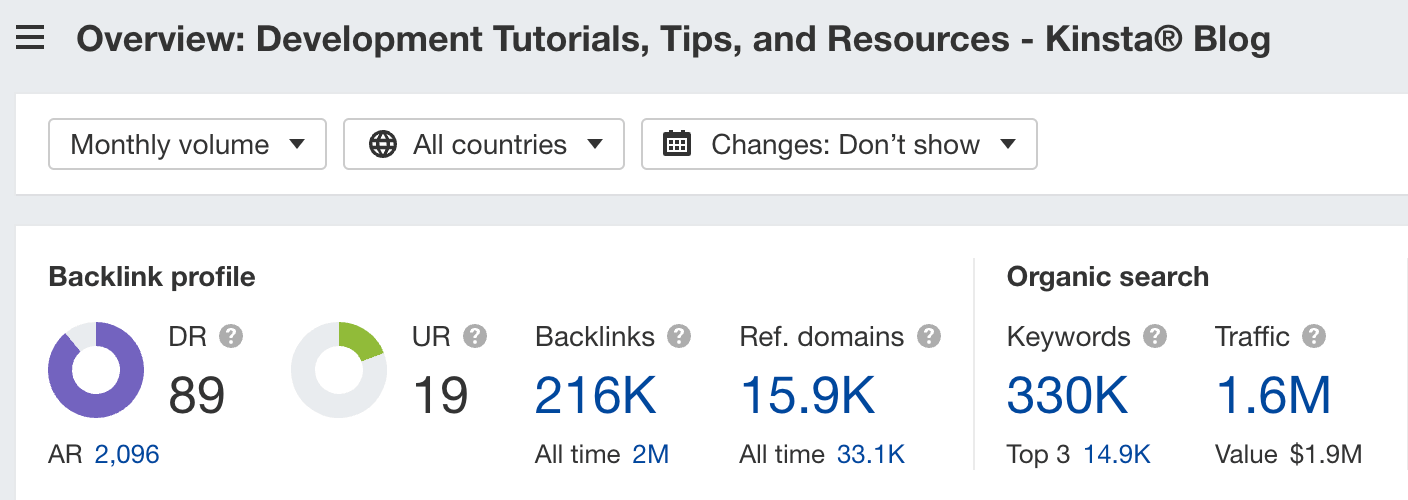Click the green UR donut chart

point(339,370)
